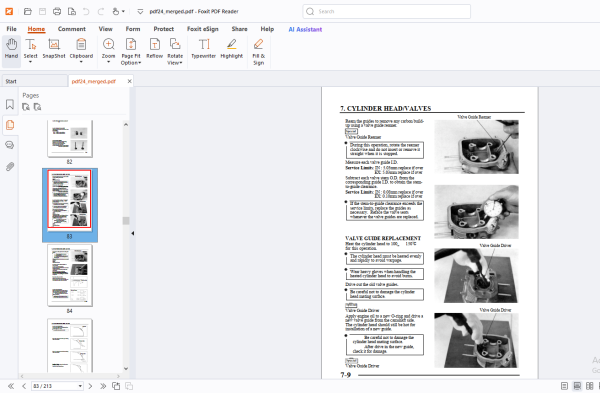Open the Fill & Sign tool
This screenshot has height=393, width=600.
point(258,52)
